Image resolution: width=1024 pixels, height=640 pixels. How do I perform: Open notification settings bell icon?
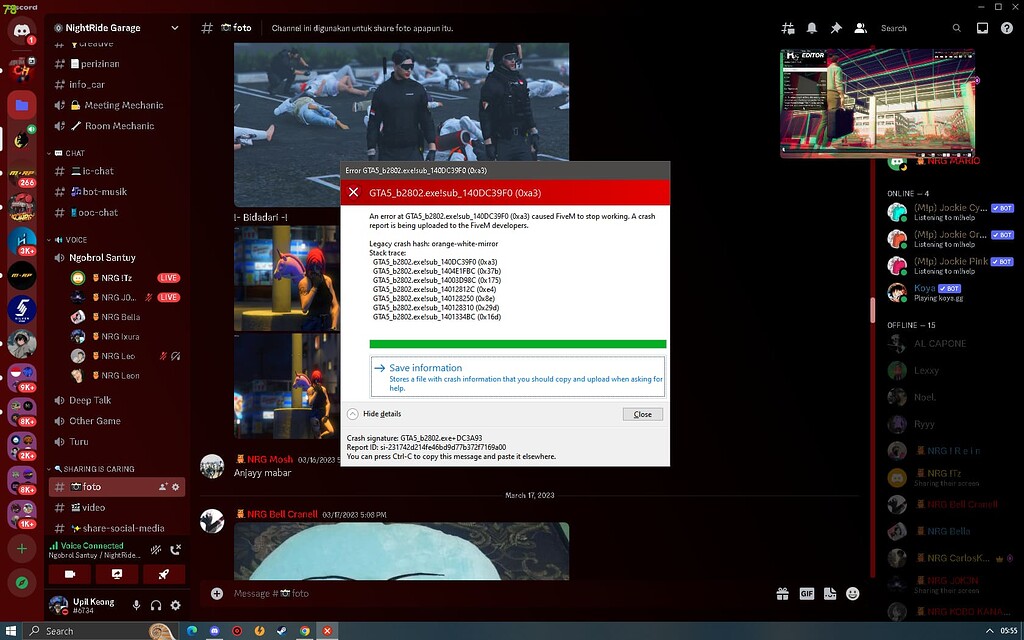click(x=812, y=28)
